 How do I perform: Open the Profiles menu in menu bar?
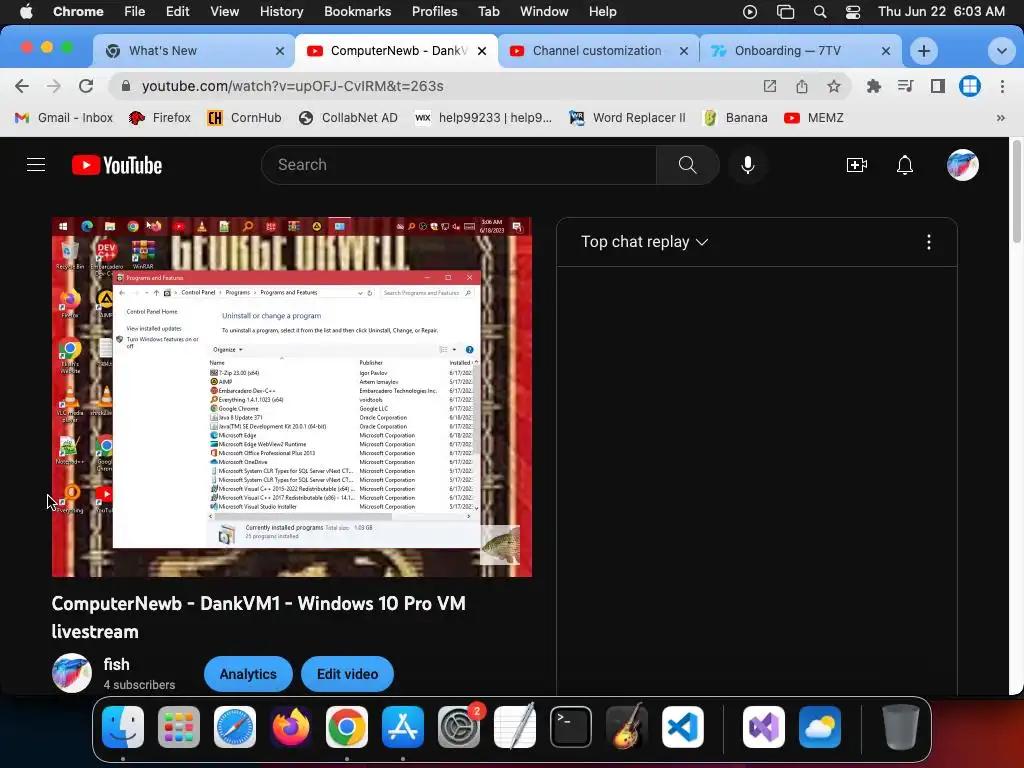pyautogui.click(x=434, y=12)
